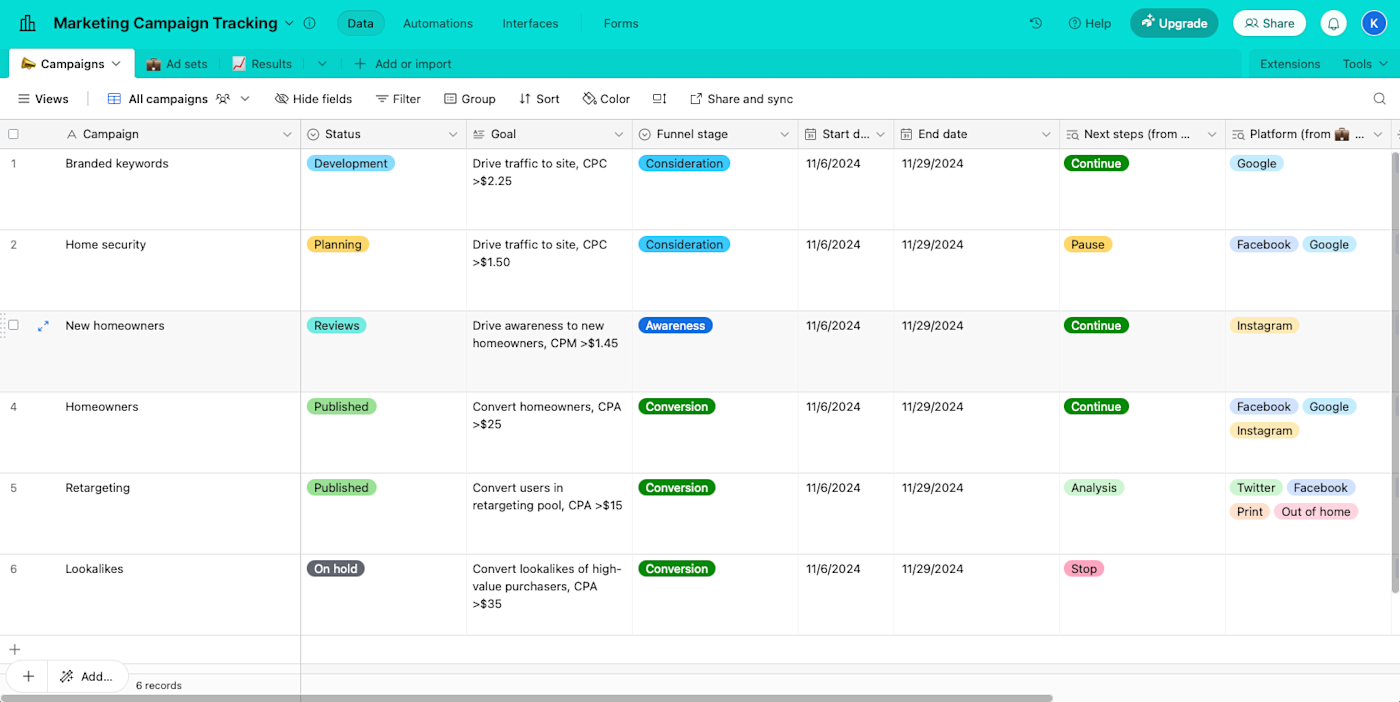Expand the base name dropdown chevron
The width and height of the screenshot is (1400, 702).
pyautogui.click(x=289, y=23)
